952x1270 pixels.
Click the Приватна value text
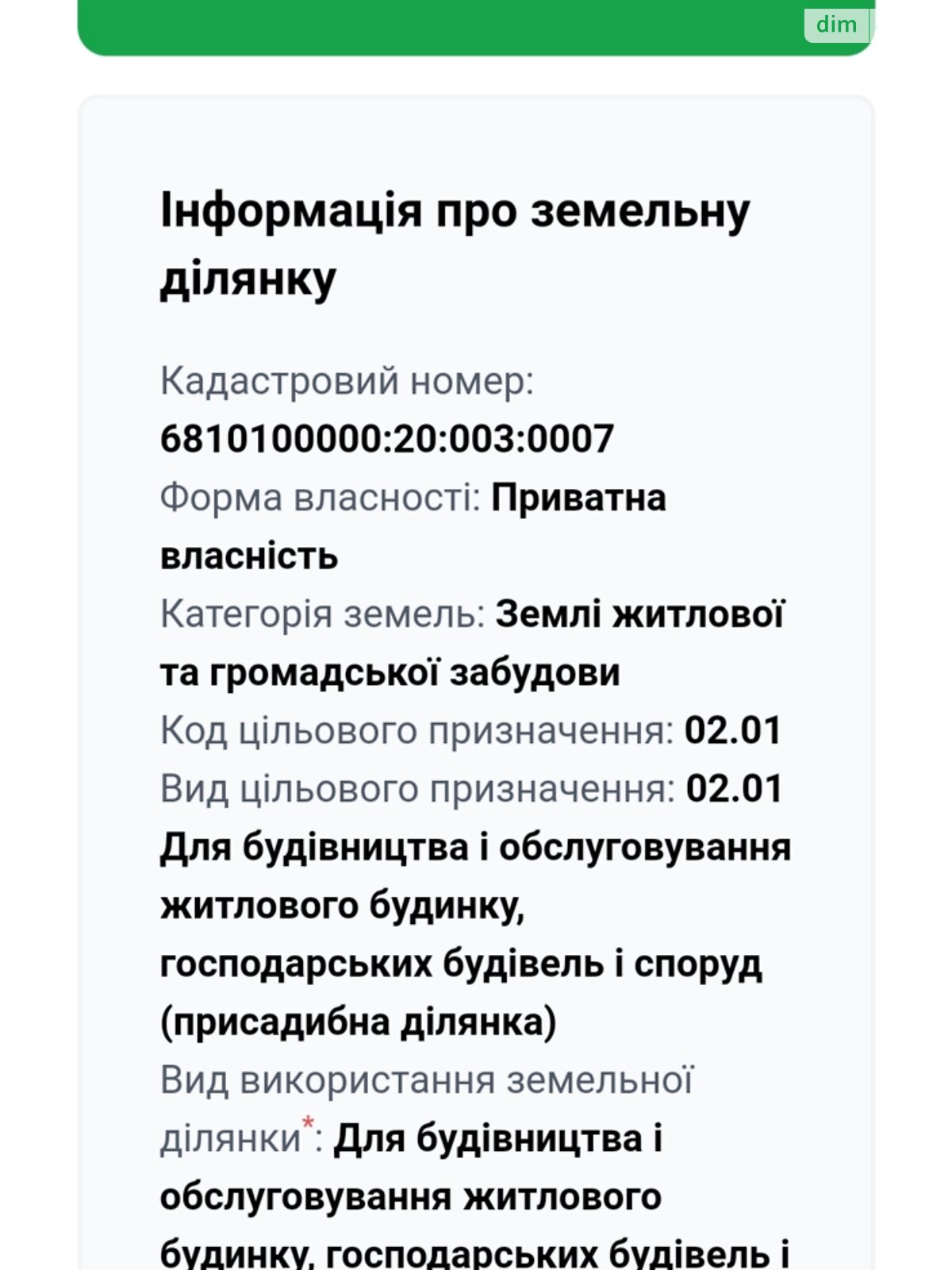point(578,498)
